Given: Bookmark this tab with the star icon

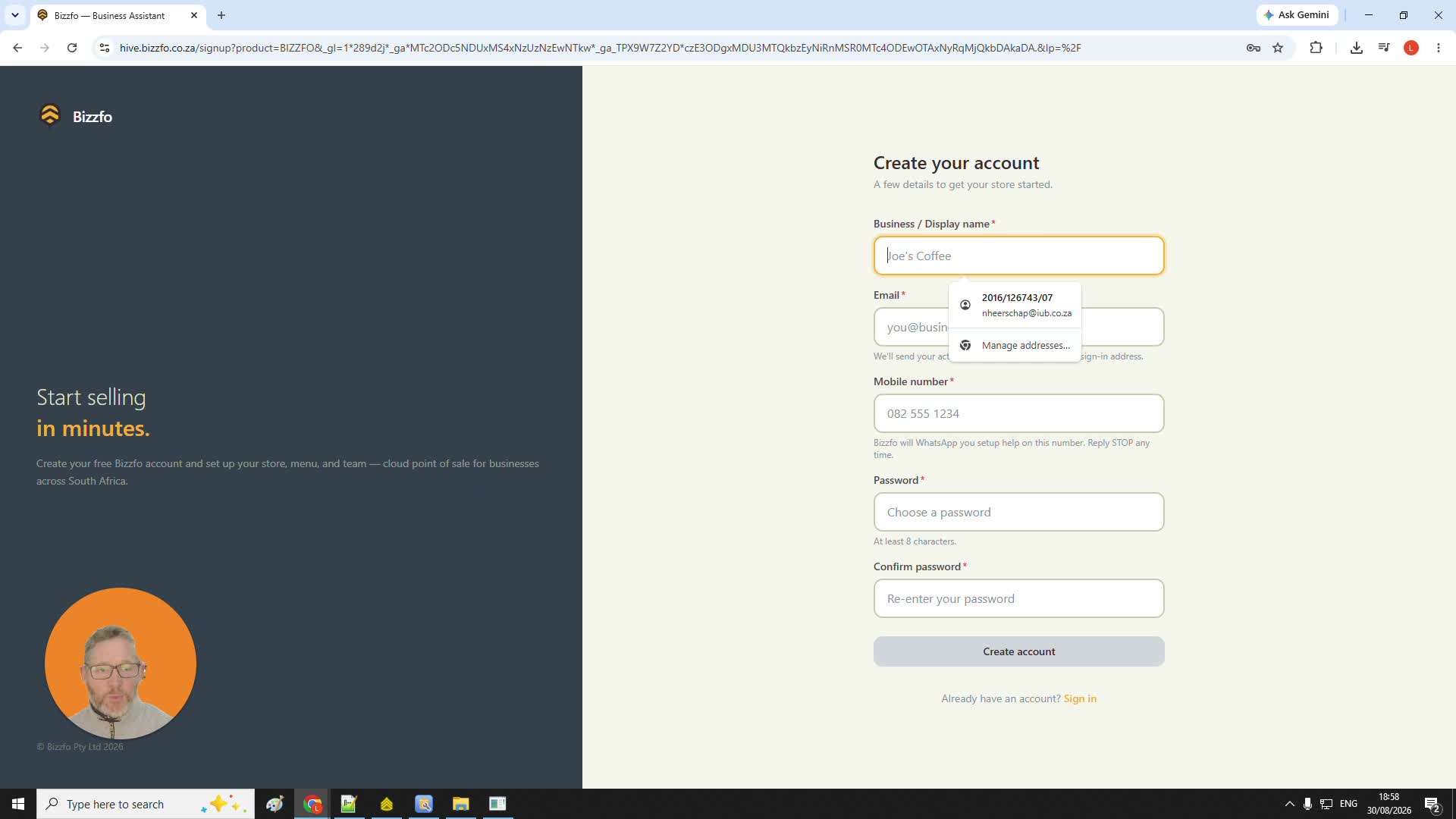Looking at the screenshot, I should (x=1278, y=48).
